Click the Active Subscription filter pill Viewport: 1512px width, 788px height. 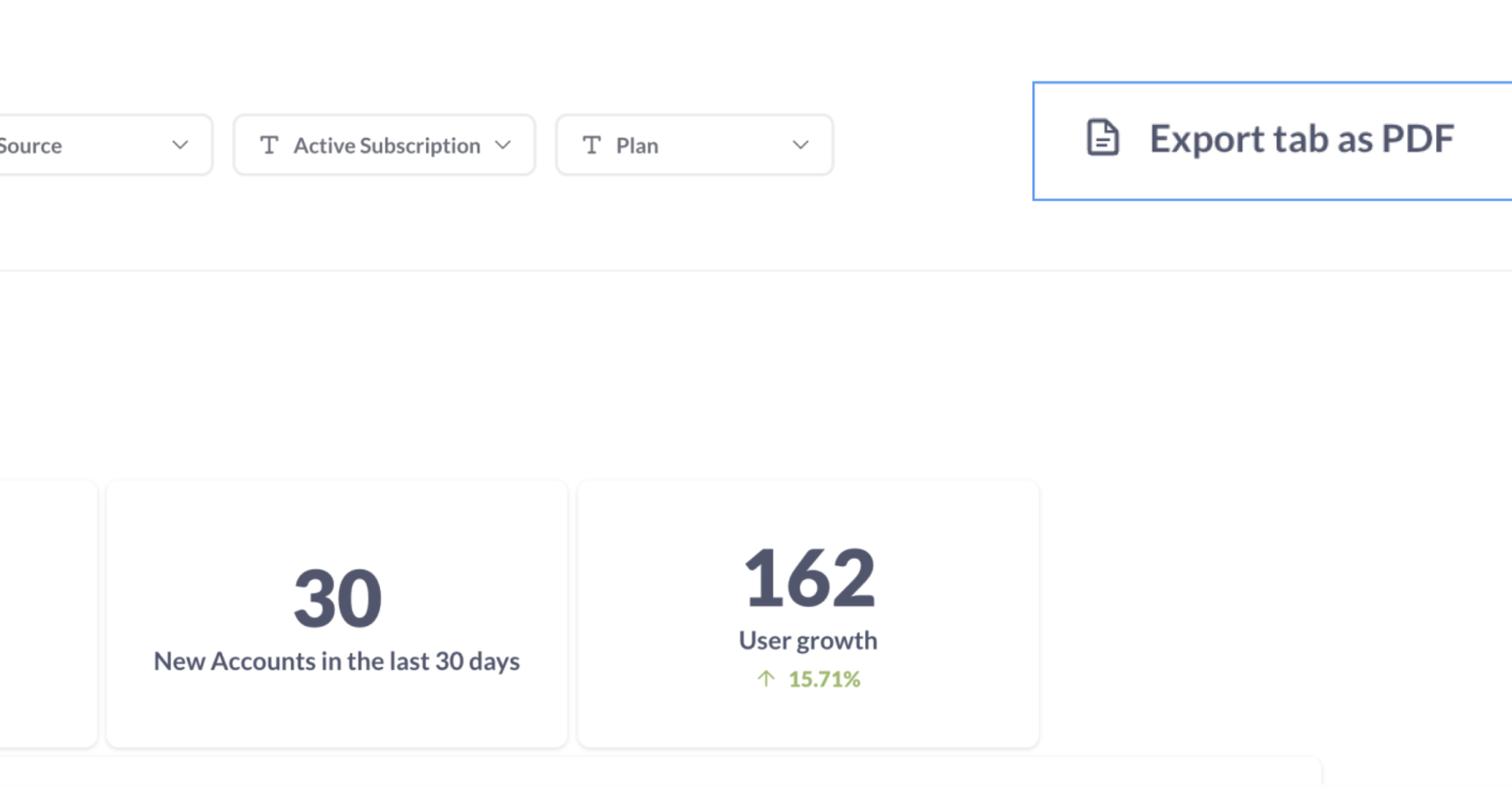click(385, 144)
